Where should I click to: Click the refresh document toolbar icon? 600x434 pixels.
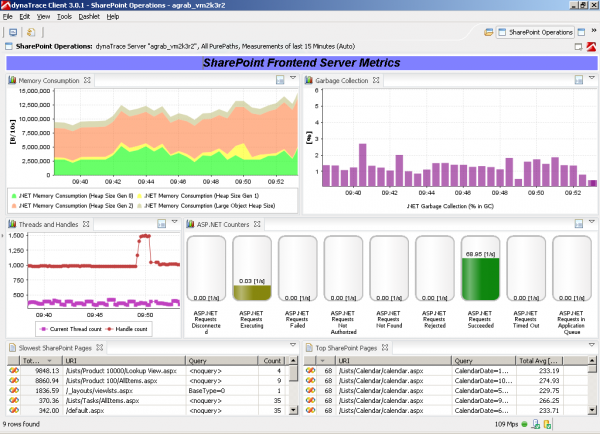tap(31, 33)
